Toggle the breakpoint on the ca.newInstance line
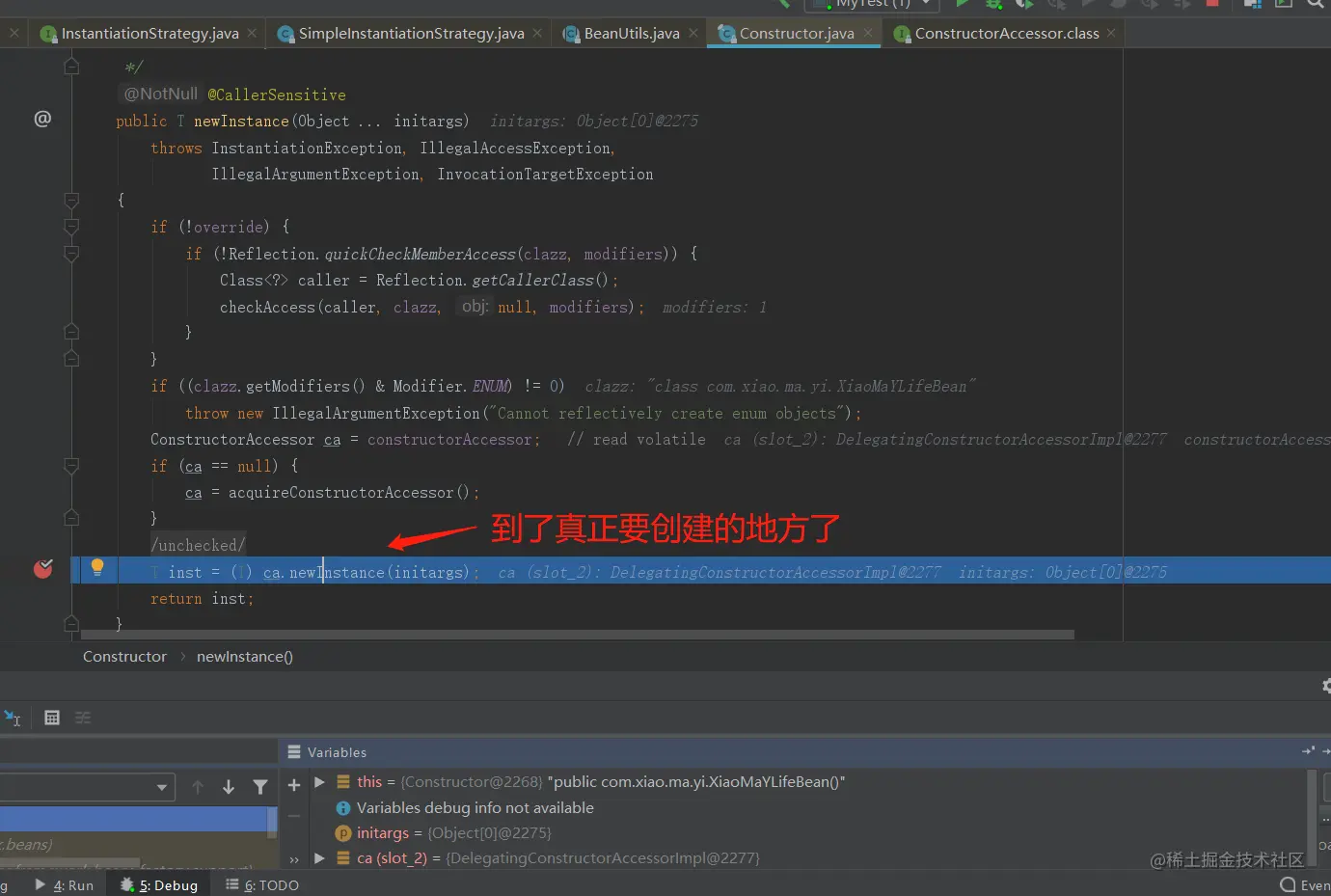Viewport: 1331px width, 896px height. tap(42, 568)
